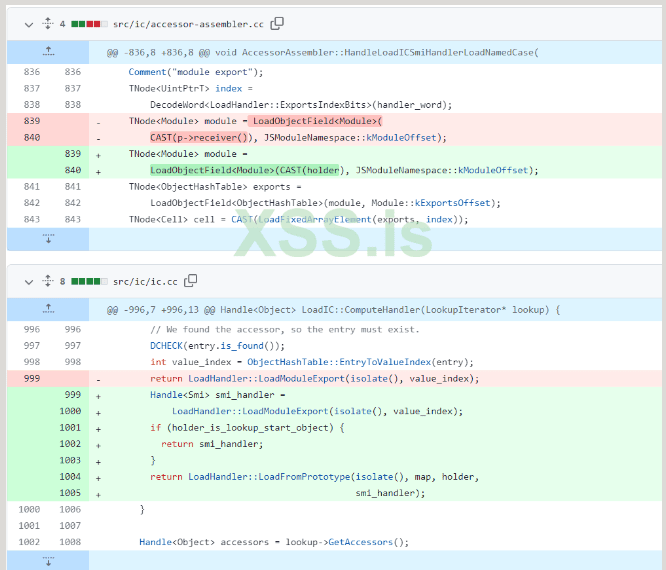This screenshot has width=666, height=570.
Task: Collapse the accessor-assembler.cc file diff
Action: point(27,23)
